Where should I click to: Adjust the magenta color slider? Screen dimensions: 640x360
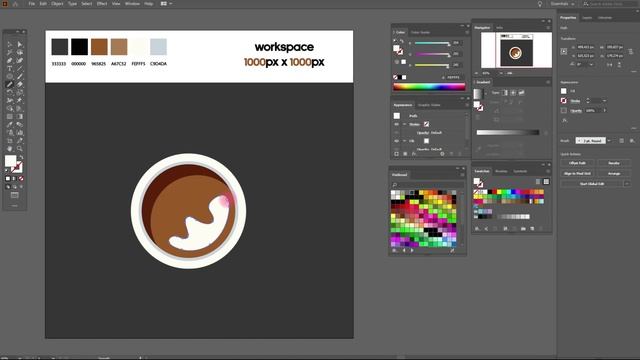[x=432, y=54]
